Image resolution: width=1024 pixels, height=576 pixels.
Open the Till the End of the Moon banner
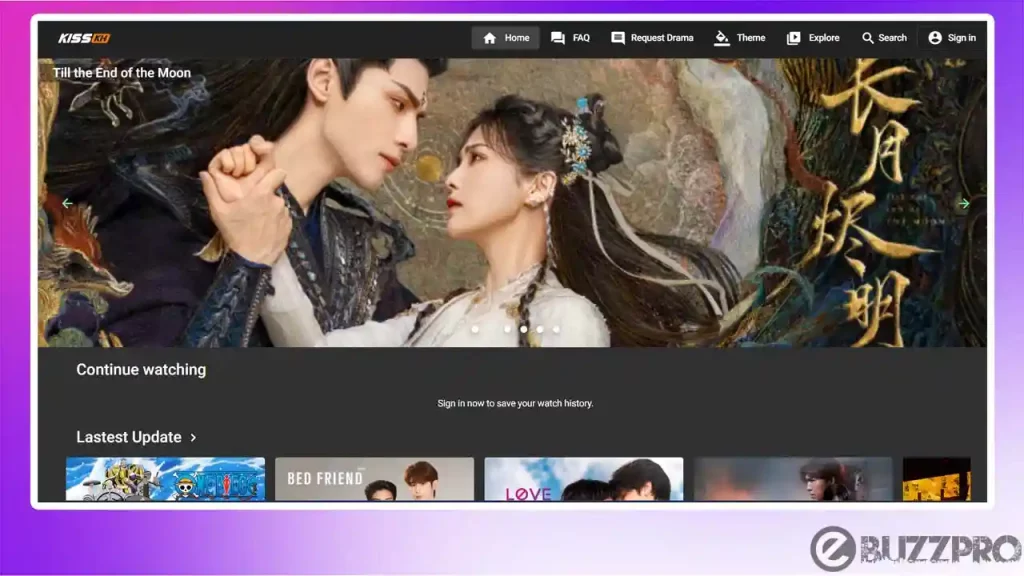point(512,202)
